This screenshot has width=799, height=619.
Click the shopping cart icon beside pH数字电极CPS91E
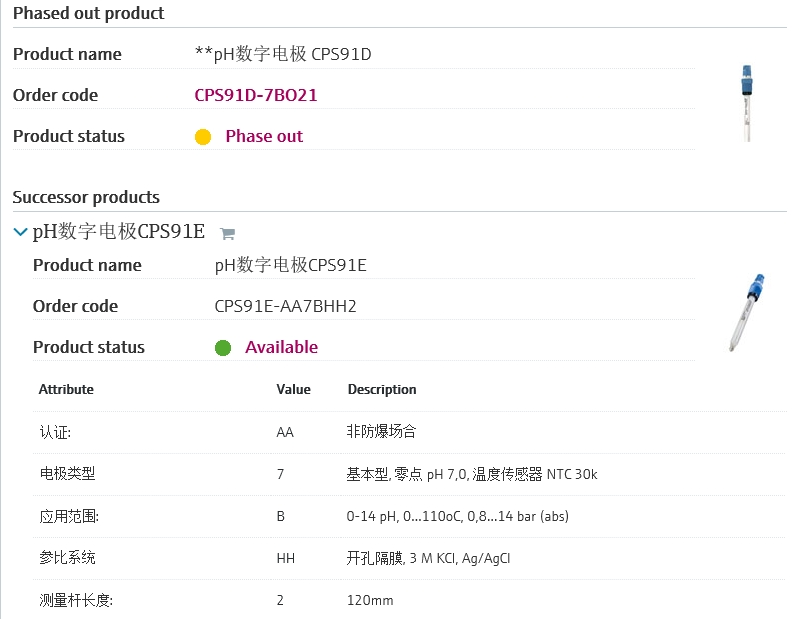point(227,234)
